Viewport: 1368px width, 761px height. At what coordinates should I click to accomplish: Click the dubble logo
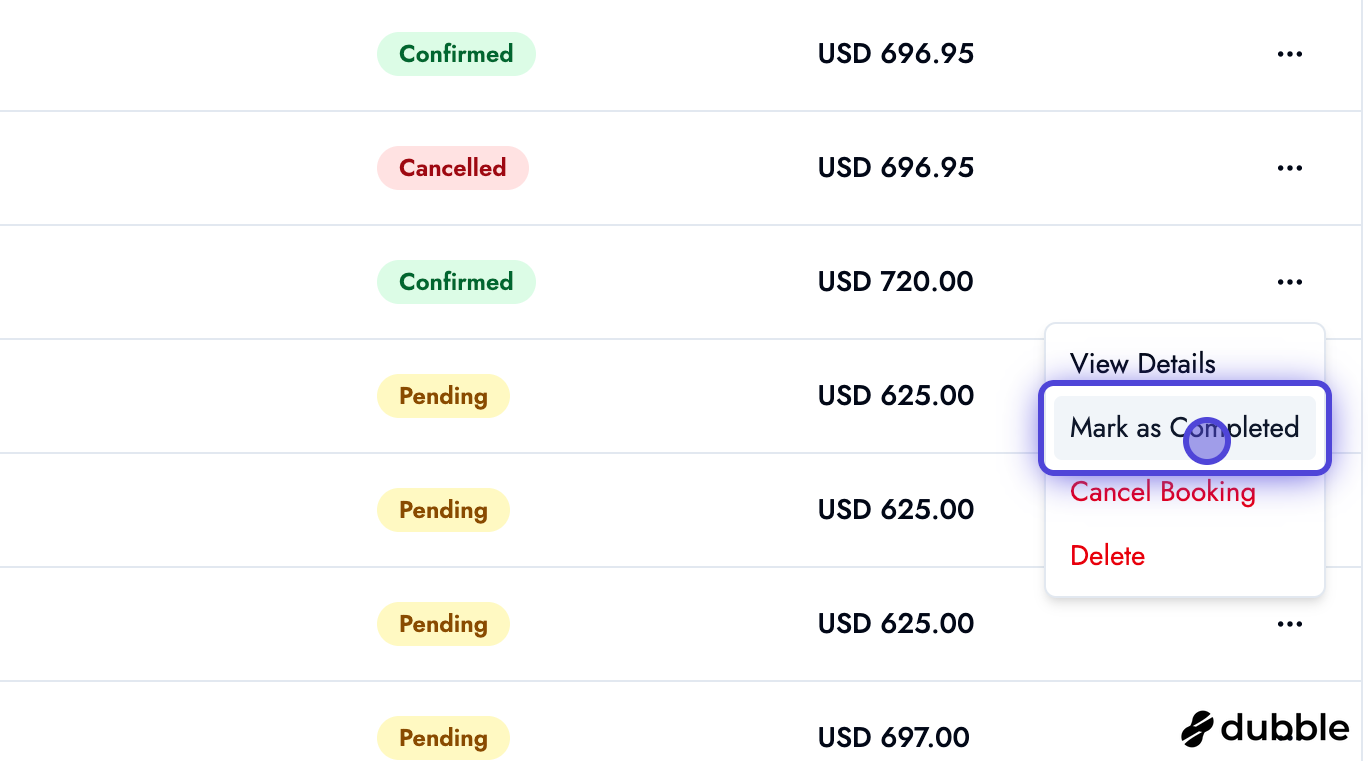1265,728
